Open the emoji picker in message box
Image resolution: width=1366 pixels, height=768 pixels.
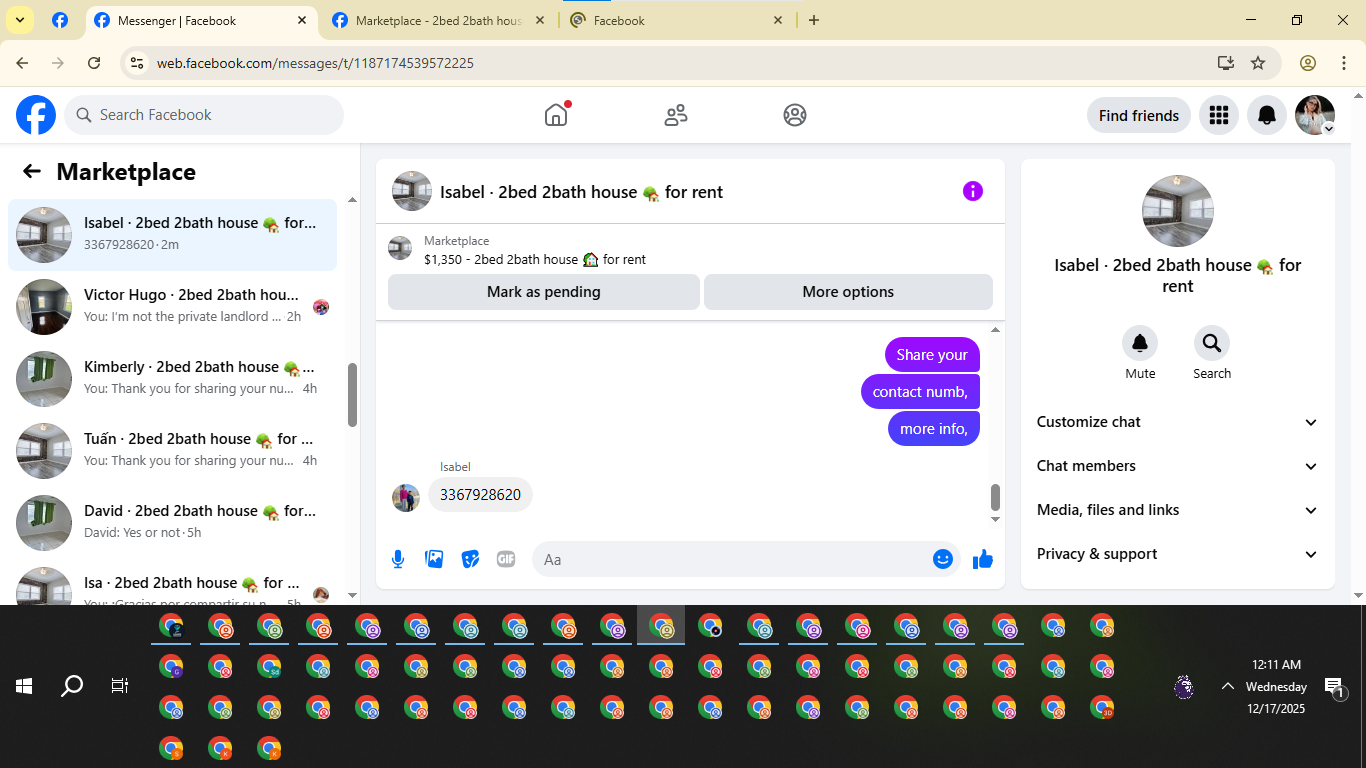(943, 559)
